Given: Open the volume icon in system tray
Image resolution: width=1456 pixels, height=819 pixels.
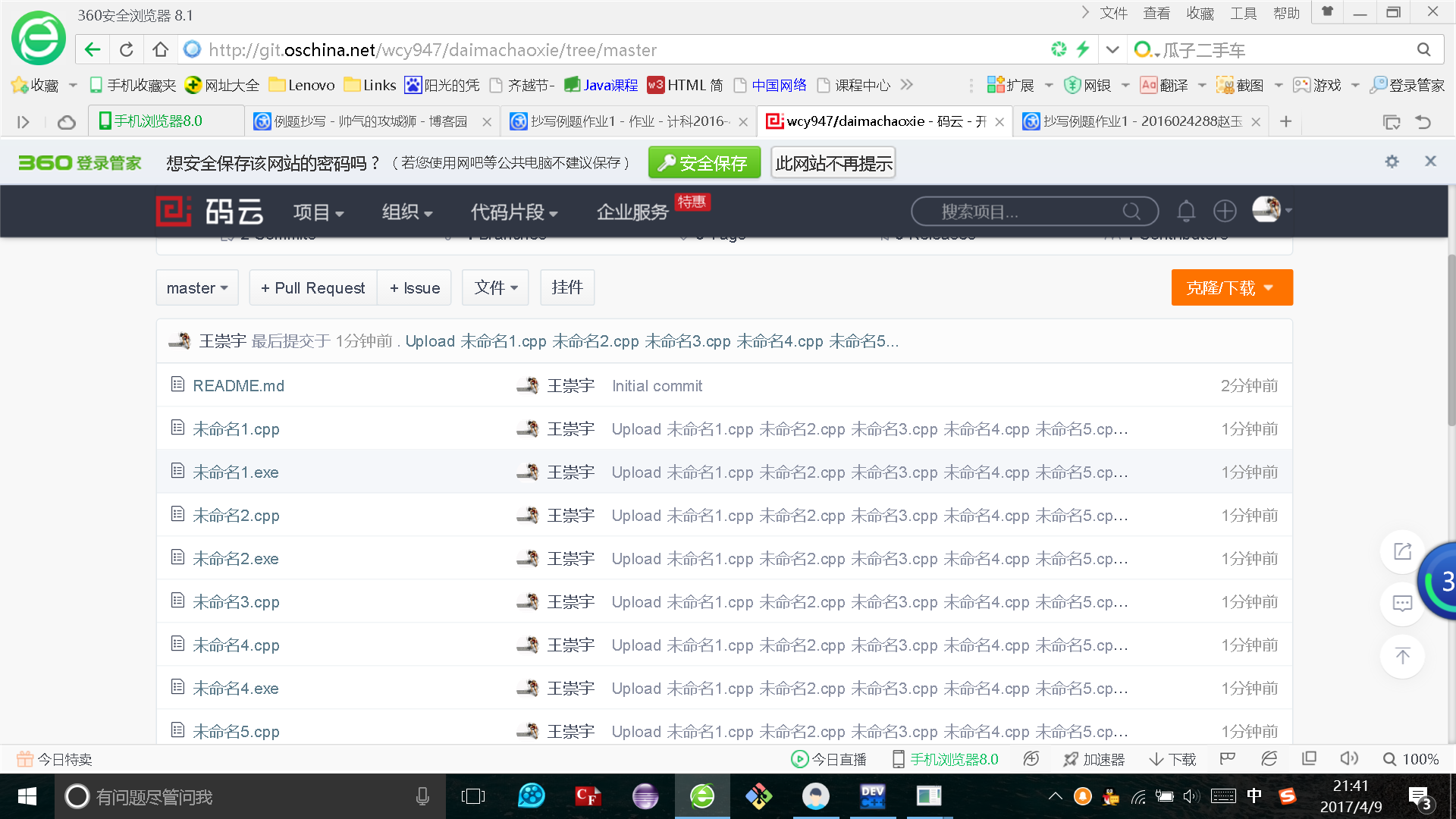Looking at the screenshot, I should tap(1191, 796).
